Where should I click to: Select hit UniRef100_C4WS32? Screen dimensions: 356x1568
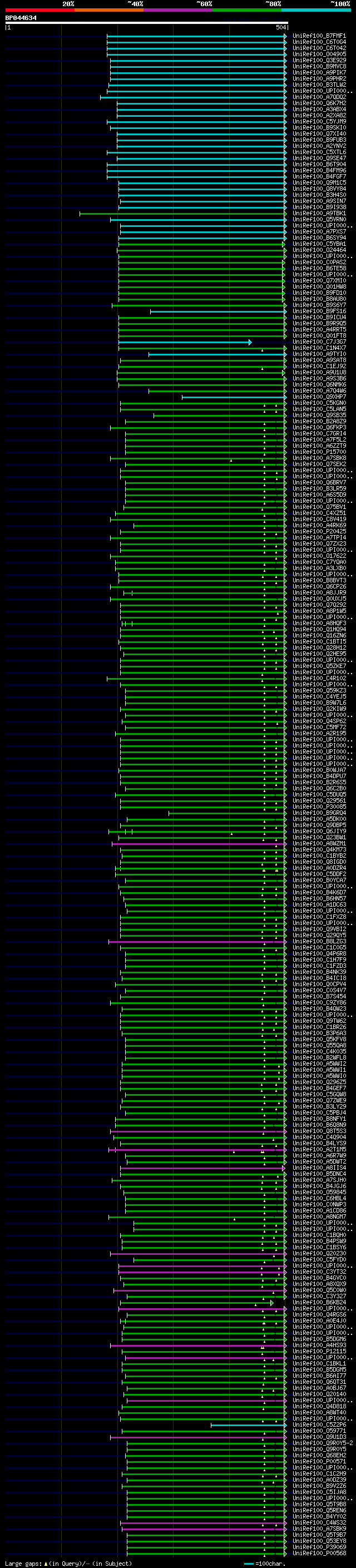point(319,1523)
